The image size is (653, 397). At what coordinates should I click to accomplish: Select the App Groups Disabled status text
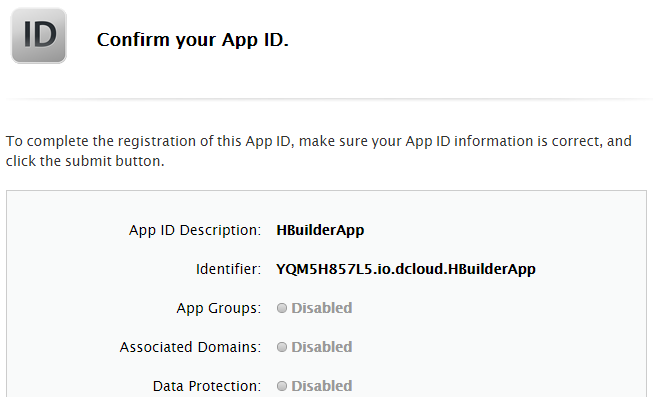322,308
